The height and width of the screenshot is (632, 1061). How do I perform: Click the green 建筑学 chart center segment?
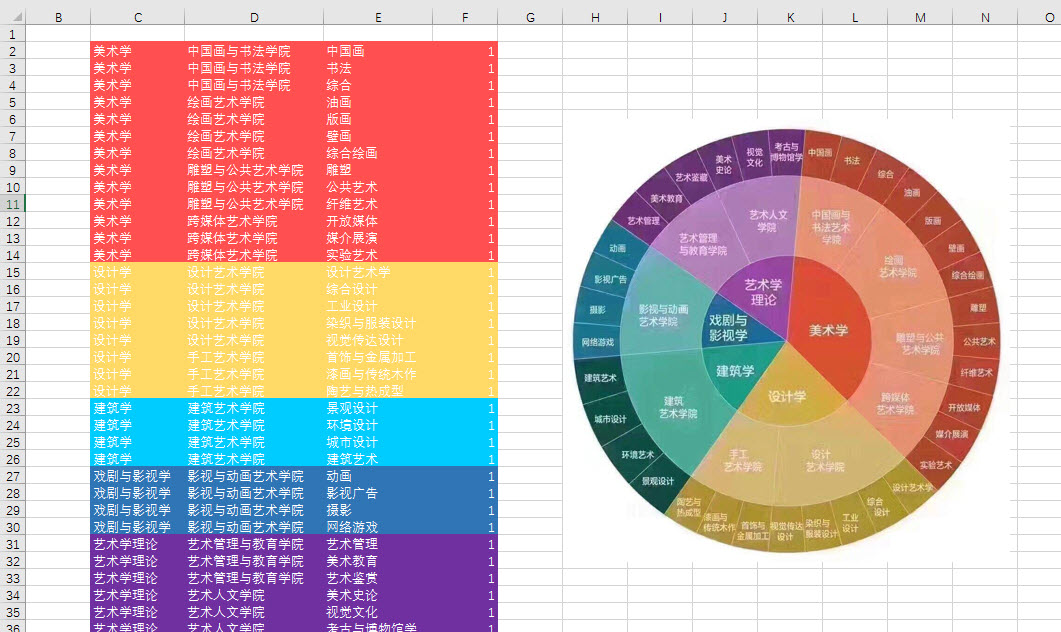735,371
